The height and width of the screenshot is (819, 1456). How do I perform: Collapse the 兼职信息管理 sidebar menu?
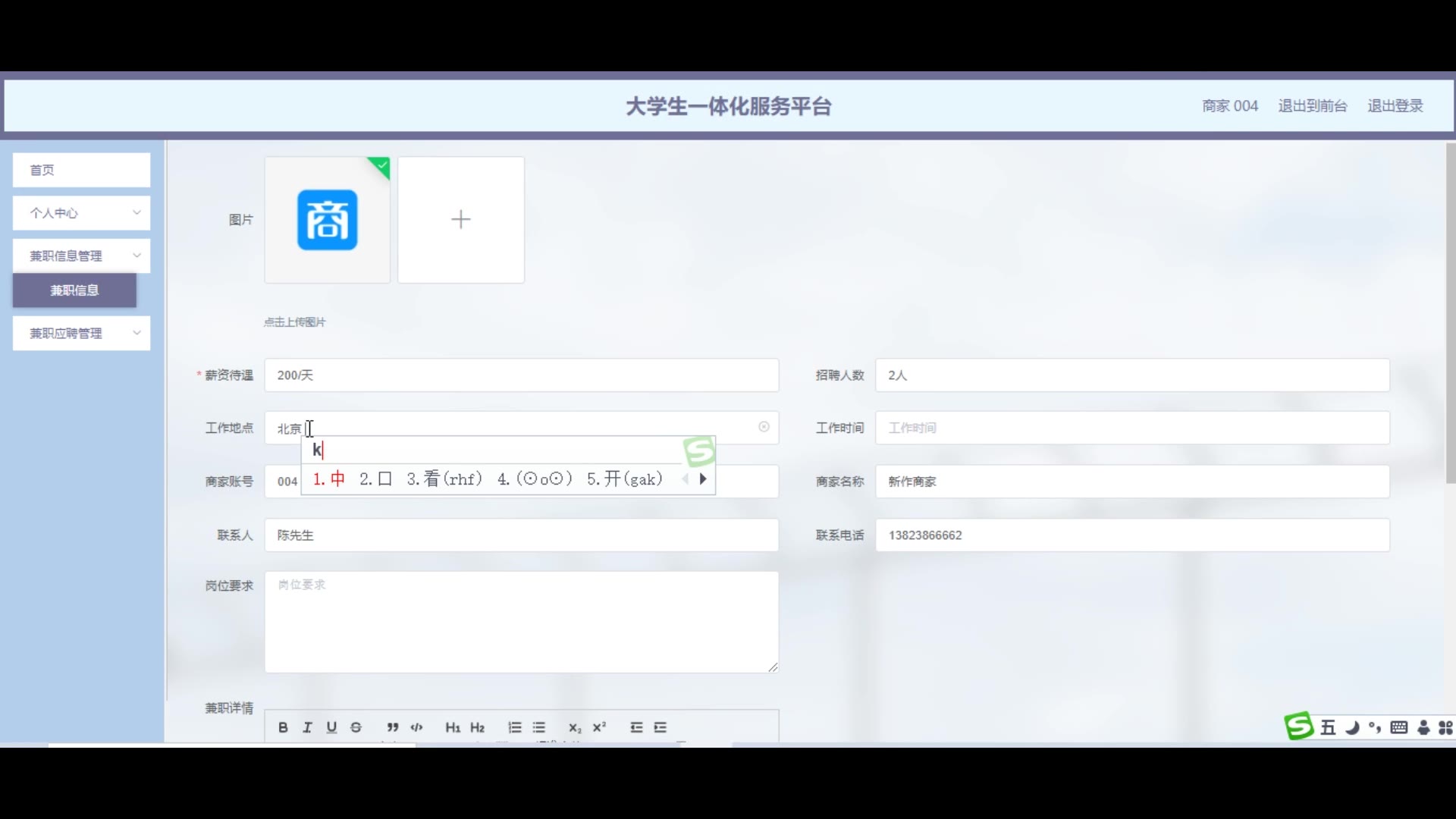[81, 256]
